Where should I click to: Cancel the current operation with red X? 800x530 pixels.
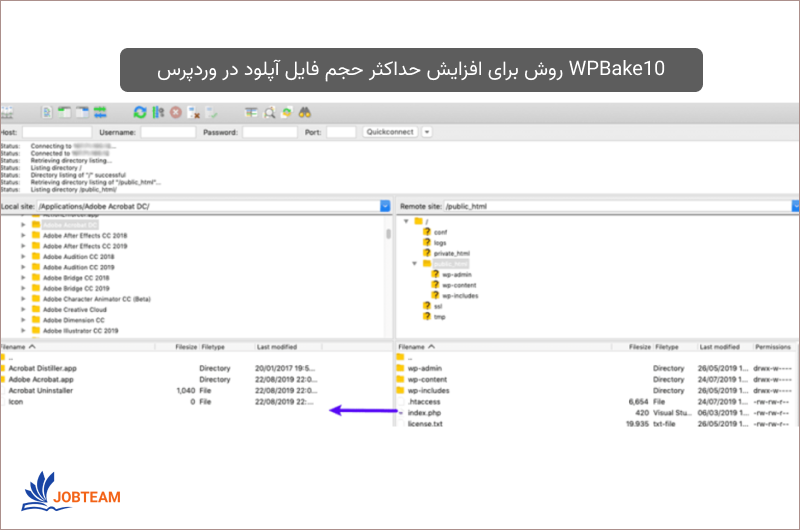pos(176,113)
